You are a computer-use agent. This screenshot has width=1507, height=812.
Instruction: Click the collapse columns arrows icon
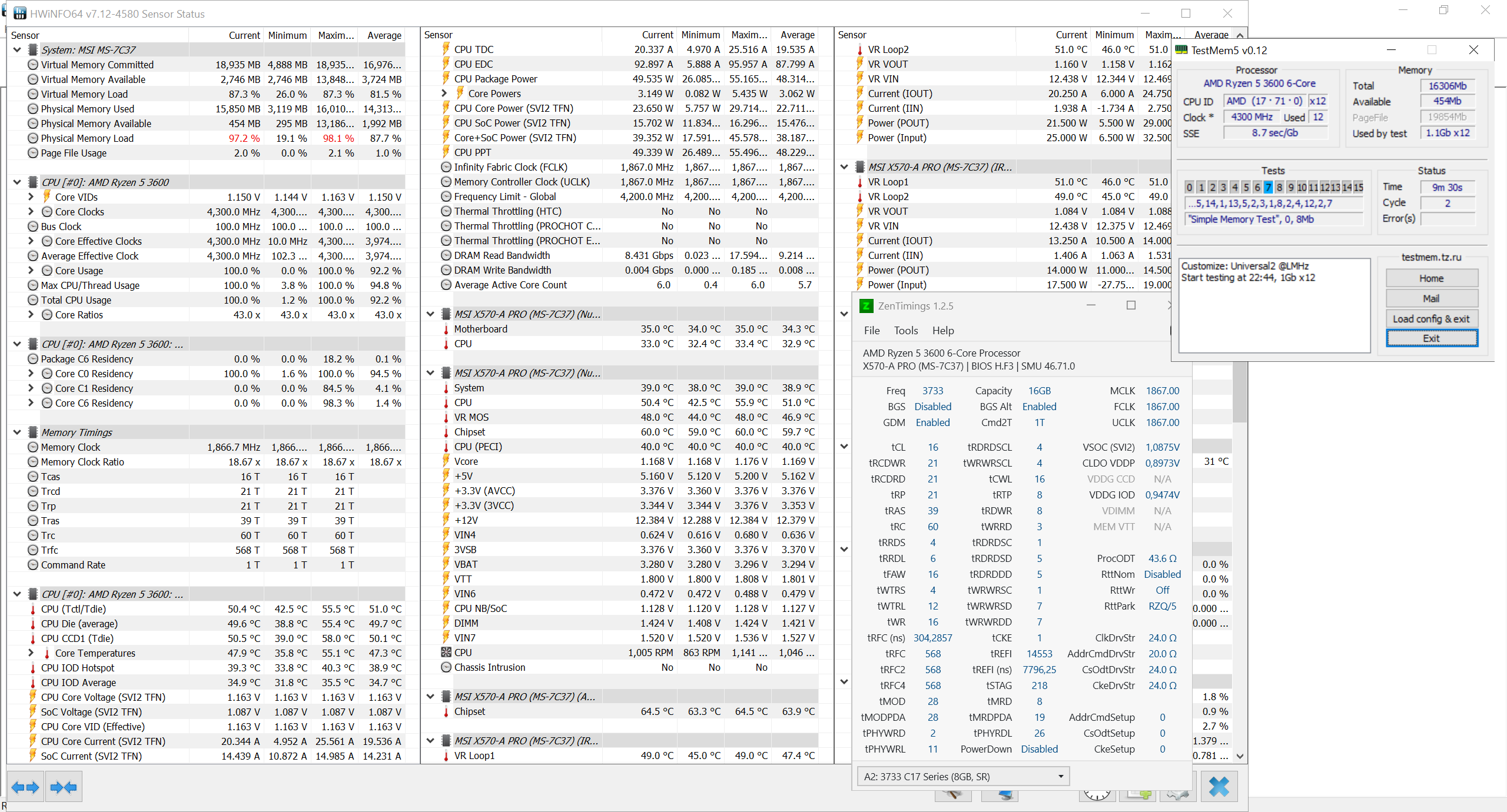64,787
